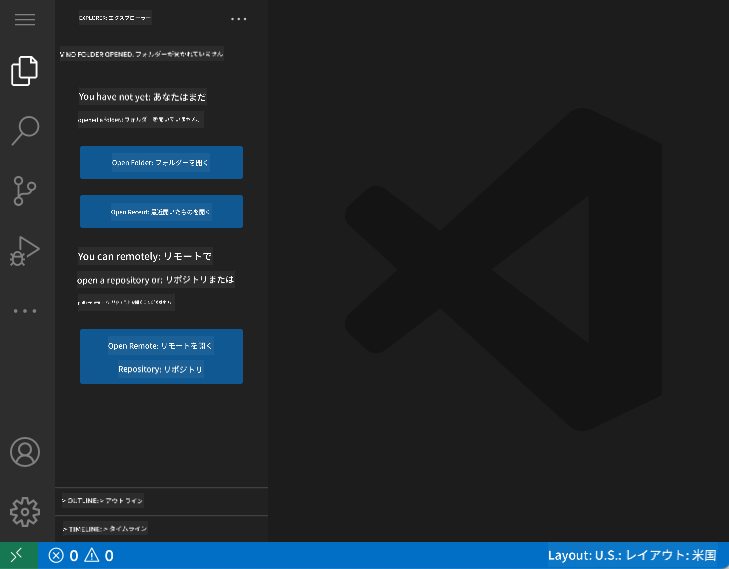Click the remote window indicator icon
The image size is (729, 569).
(18, 555)
